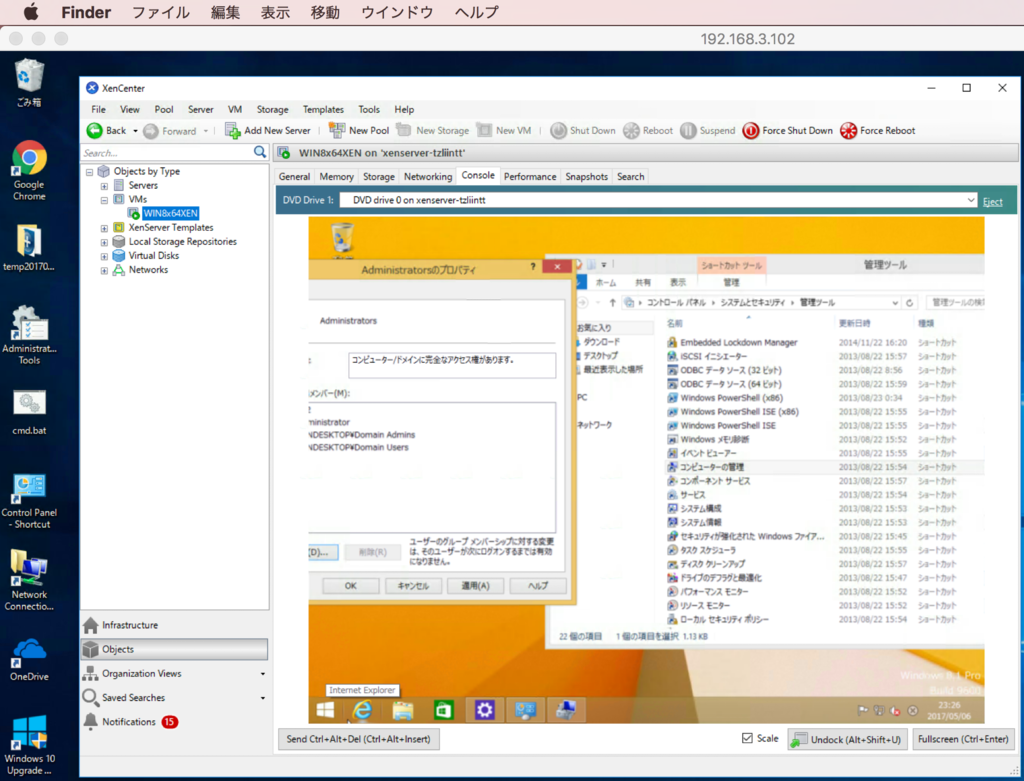Collapse the Objects by Type tree node
1024x781 pixels.
[x=89, y=172]
